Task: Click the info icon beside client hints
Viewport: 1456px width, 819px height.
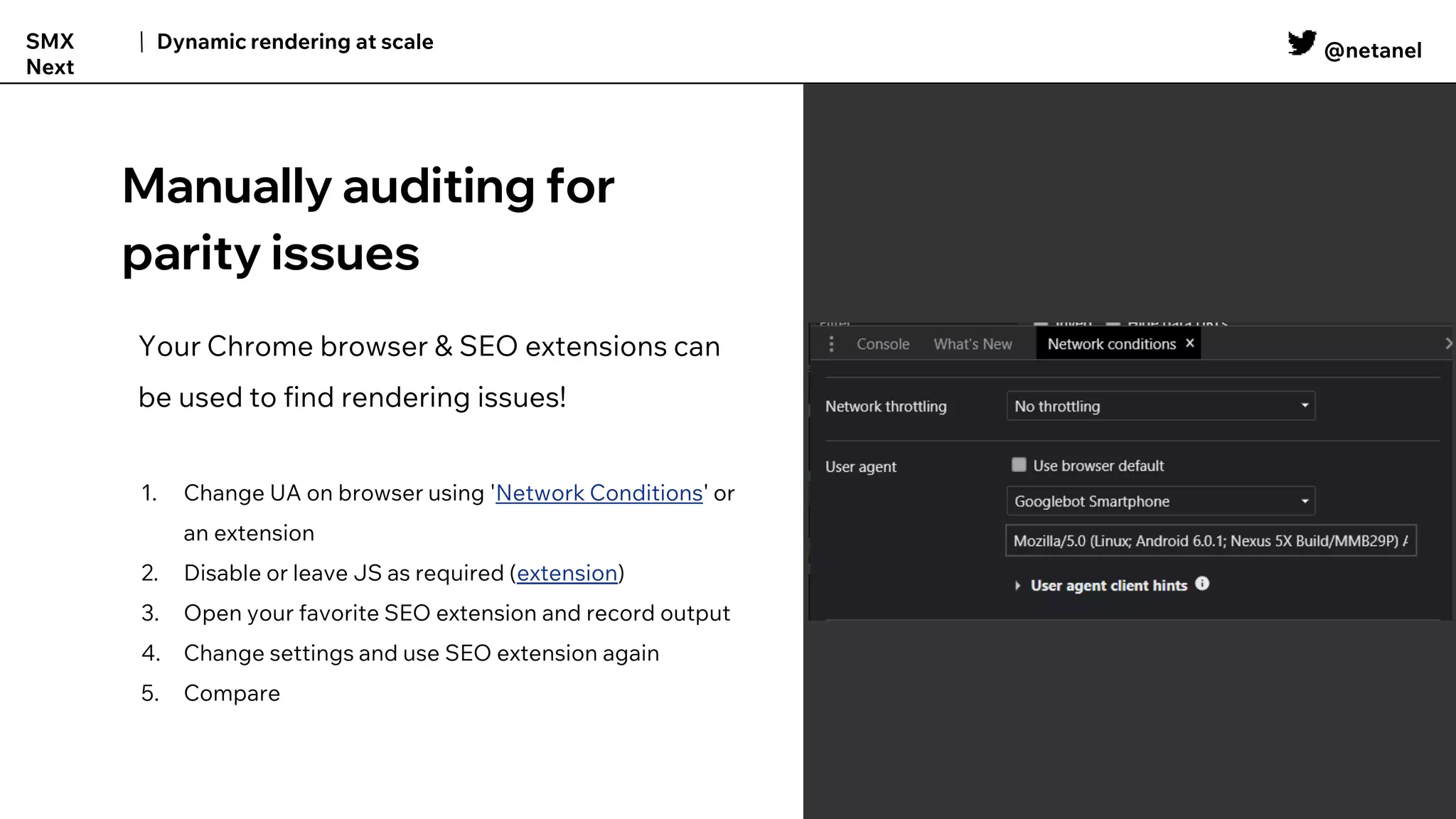Action: click(x=1202, y=584)
